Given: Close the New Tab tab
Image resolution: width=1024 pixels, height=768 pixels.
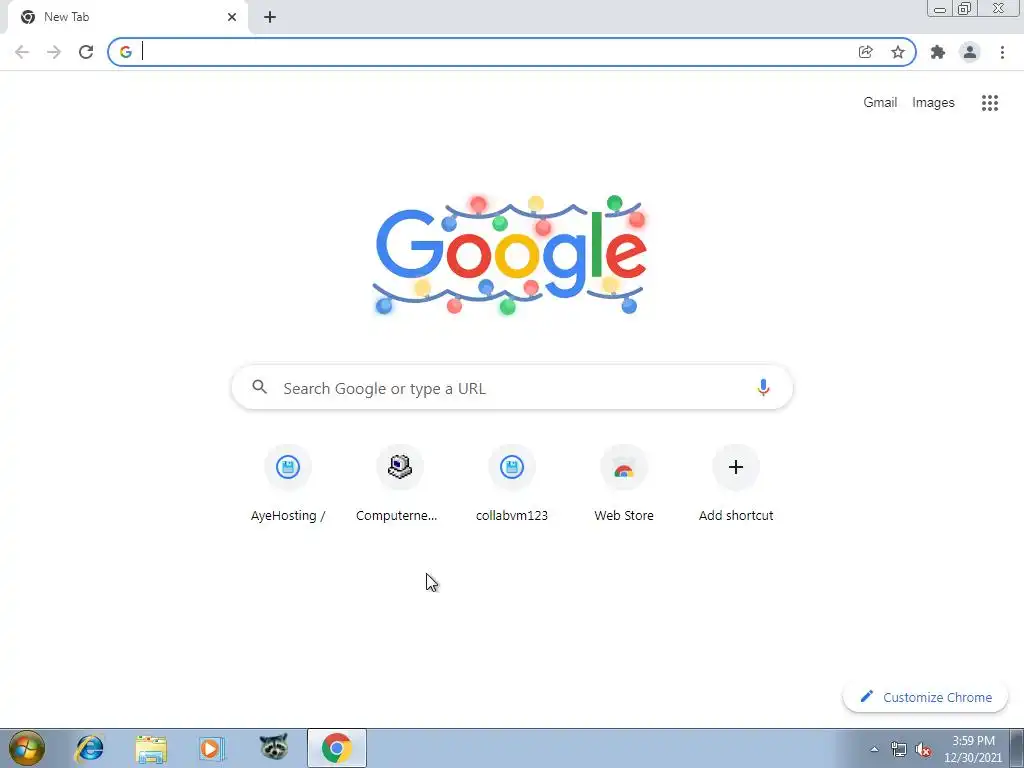Looking at the screenshot, I should point(232,17).
